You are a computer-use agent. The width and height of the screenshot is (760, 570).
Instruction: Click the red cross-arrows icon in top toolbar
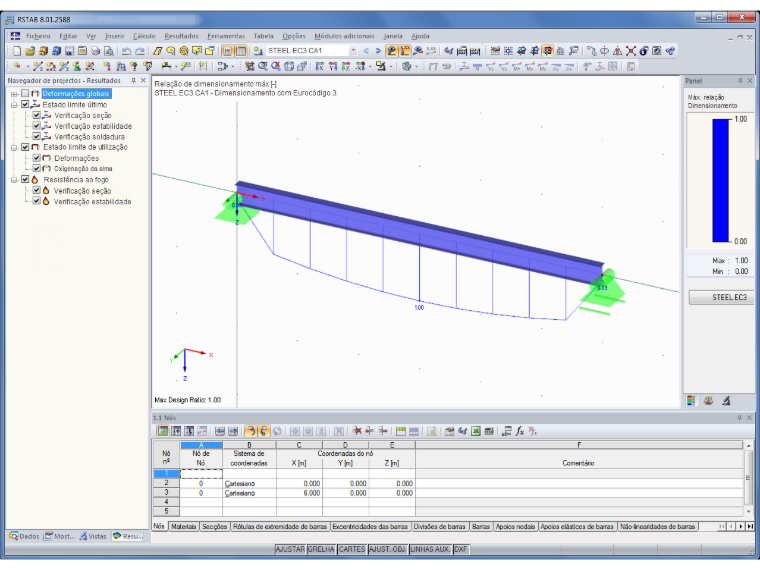[631, 51]
